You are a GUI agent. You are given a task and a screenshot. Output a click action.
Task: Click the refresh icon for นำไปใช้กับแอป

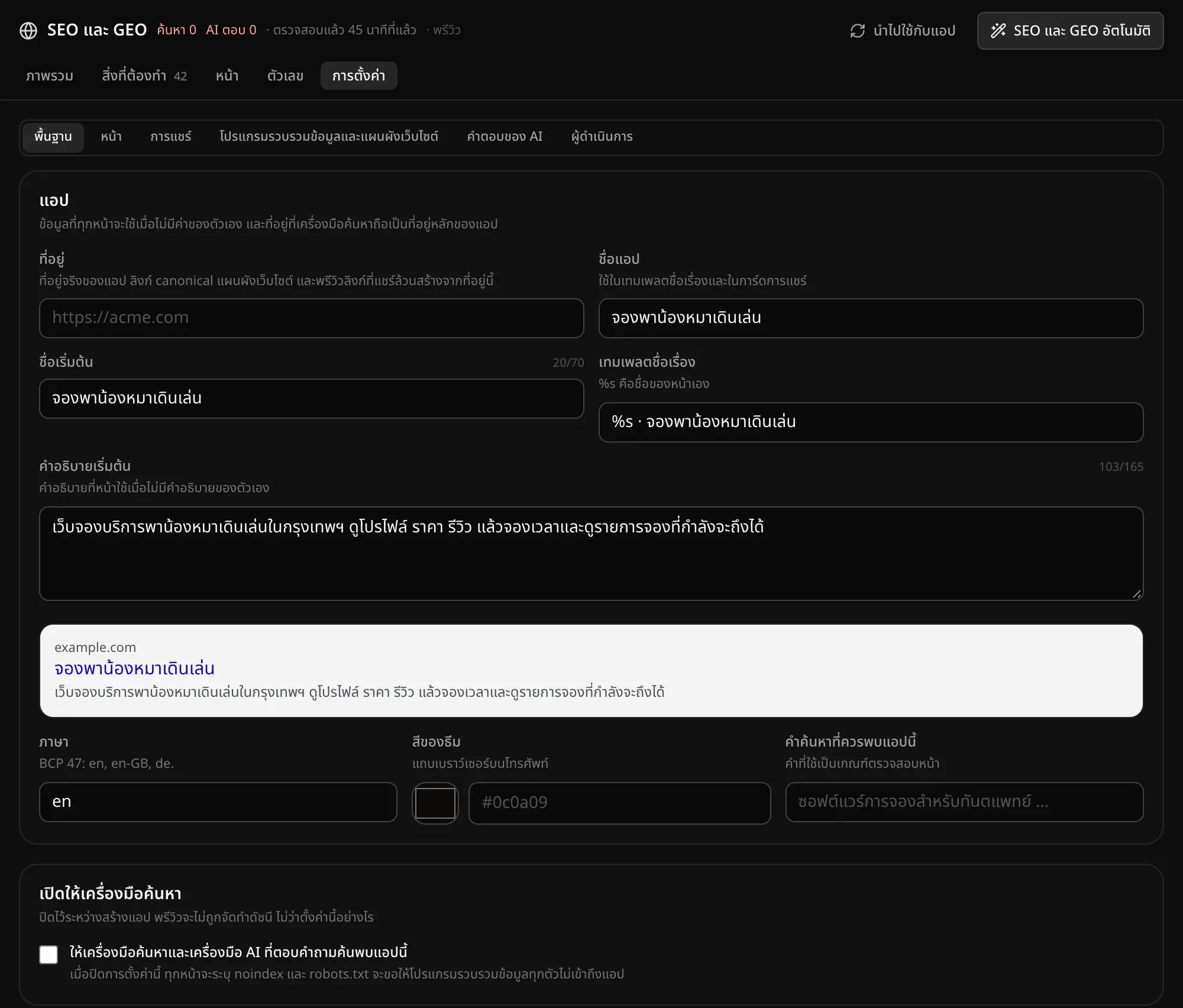857,31
